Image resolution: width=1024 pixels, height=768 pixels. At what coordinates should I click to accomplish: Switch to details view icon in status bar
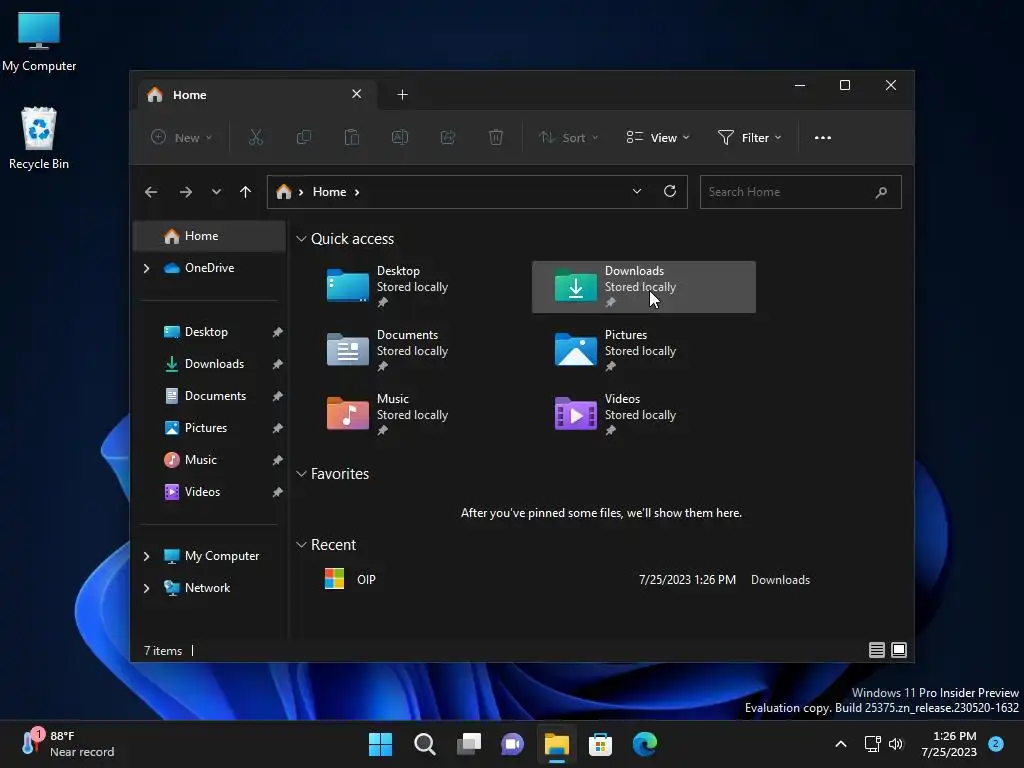[x=877, y=650]
